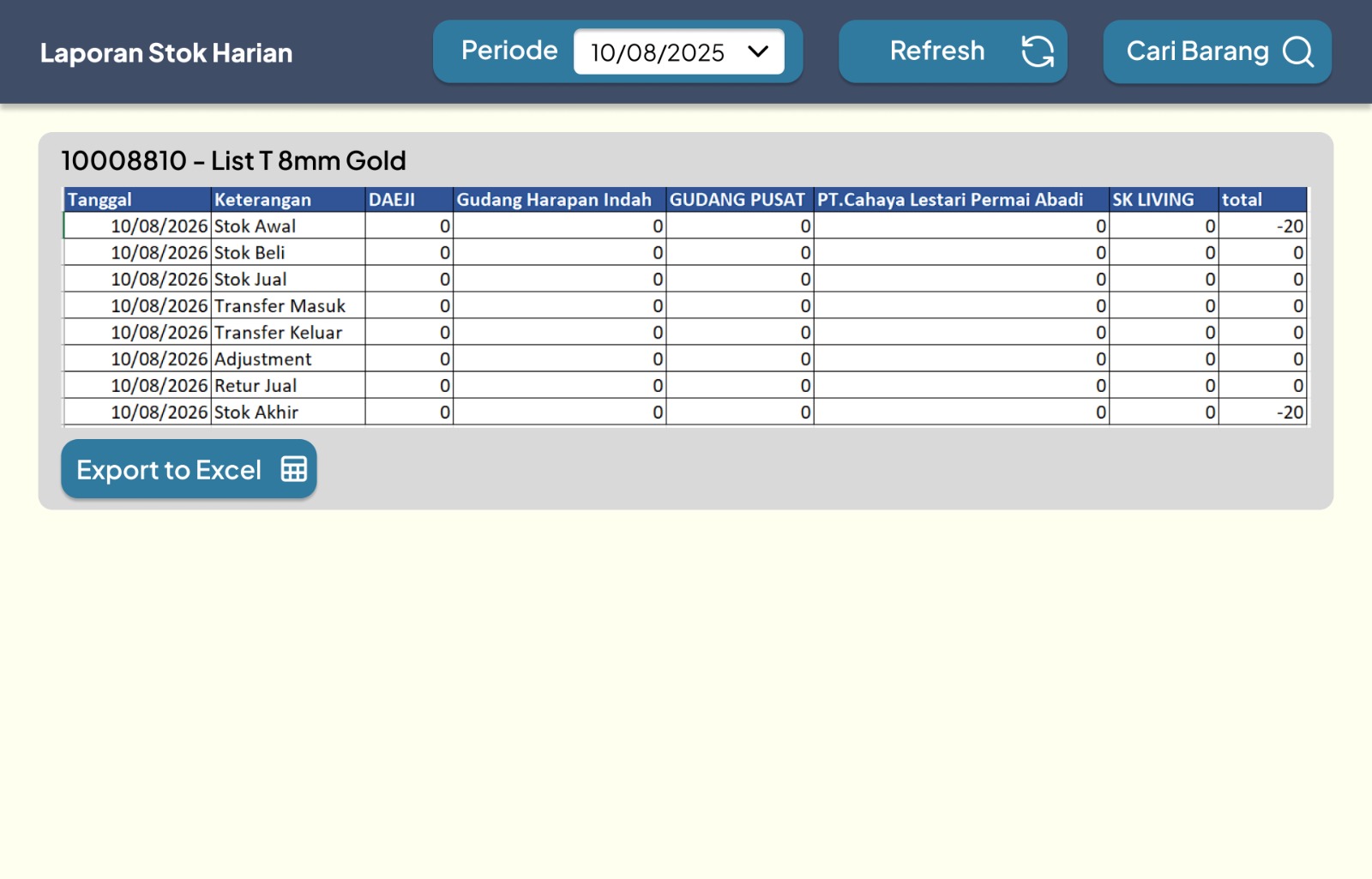Click the Tanggal column header
1372x879 pixels.
point(137,200)
